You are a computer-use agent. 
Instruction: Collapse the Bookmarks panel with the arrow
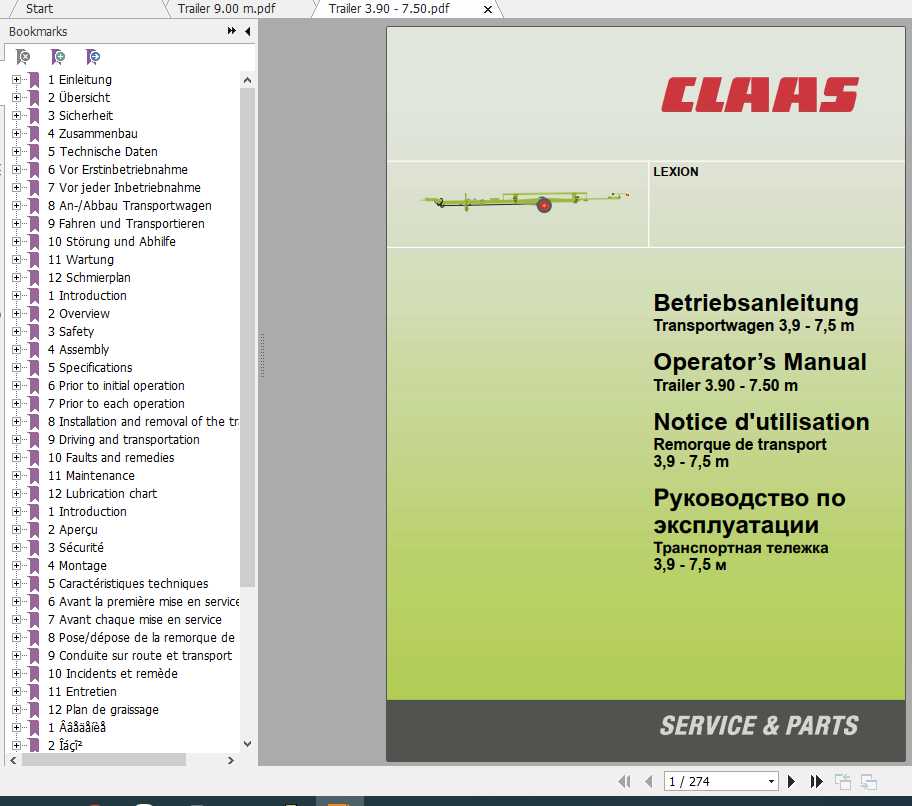(x=246, y=31)
